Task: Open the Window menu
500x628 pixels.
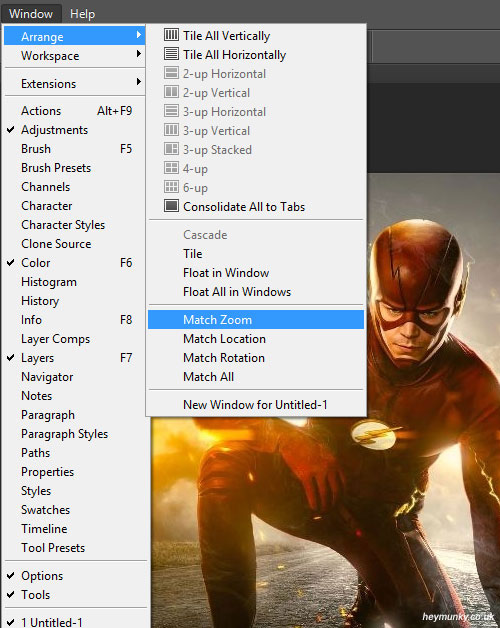Action: 31,14
